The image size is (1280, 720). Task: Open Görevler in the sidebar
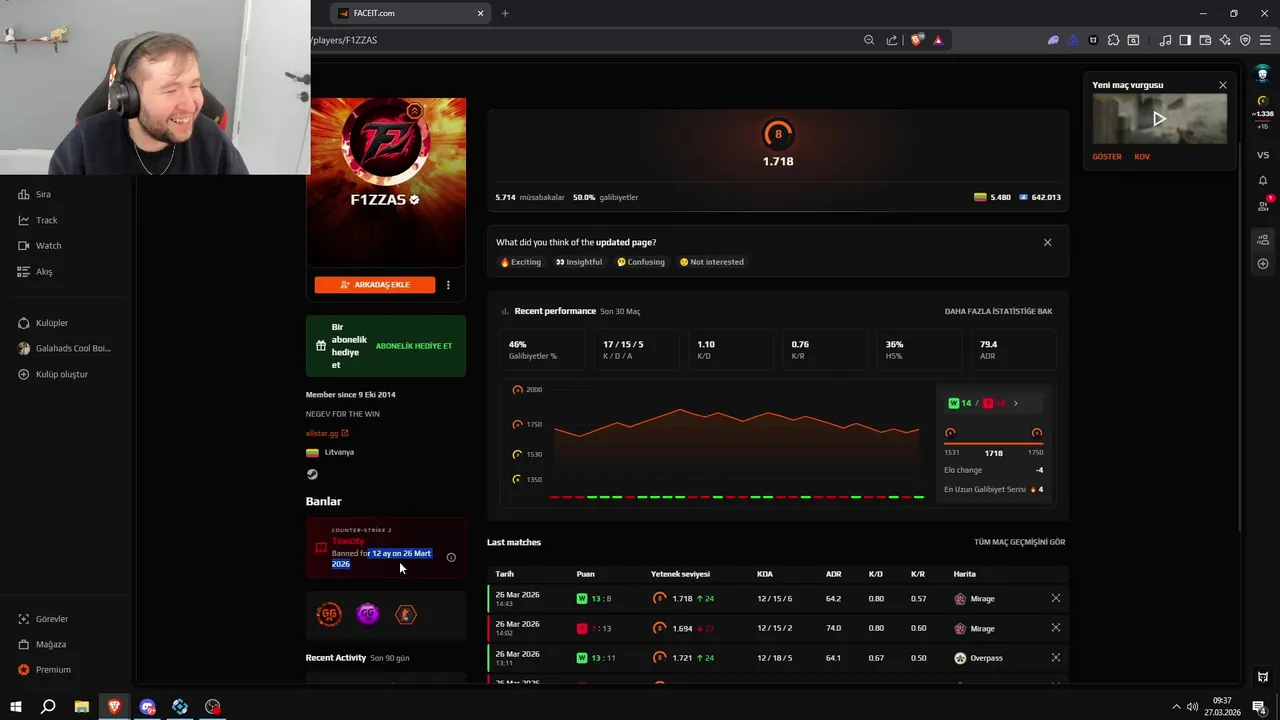pos(43,619)
